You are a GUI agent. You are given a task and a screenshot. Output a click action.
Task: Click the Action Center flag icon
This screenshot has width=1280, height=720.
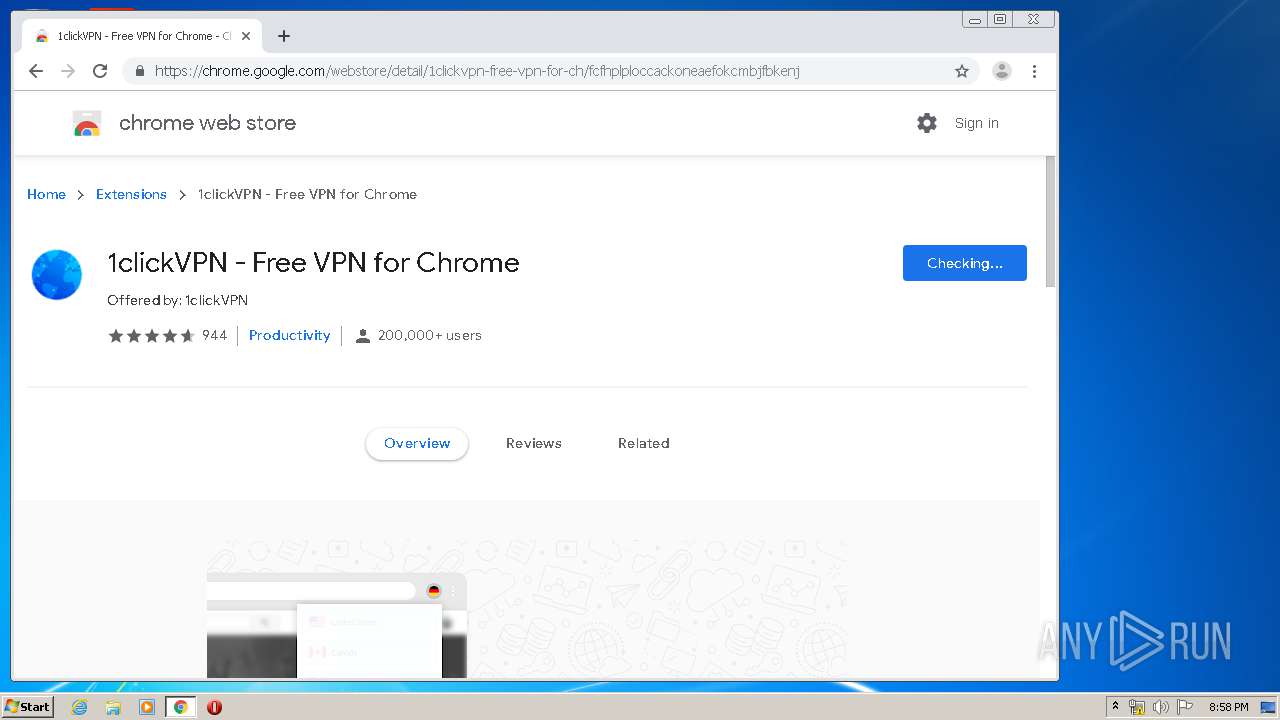1184,707
